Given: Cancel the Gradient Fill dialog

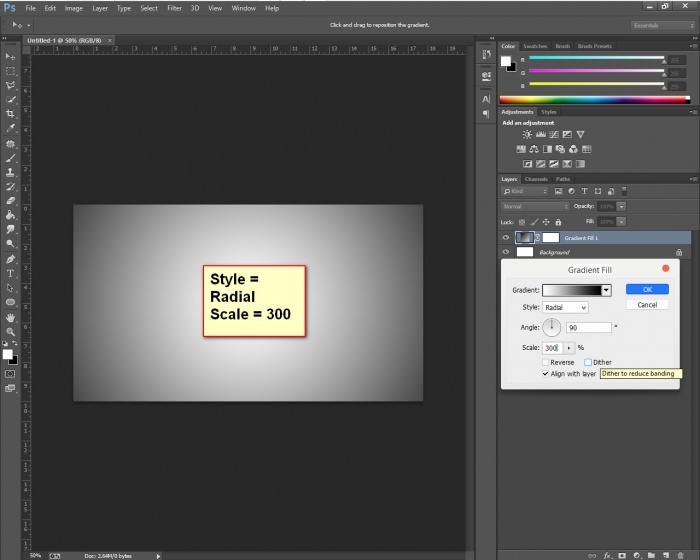Looking at the screenshot, I should click(x=647, y=305).
